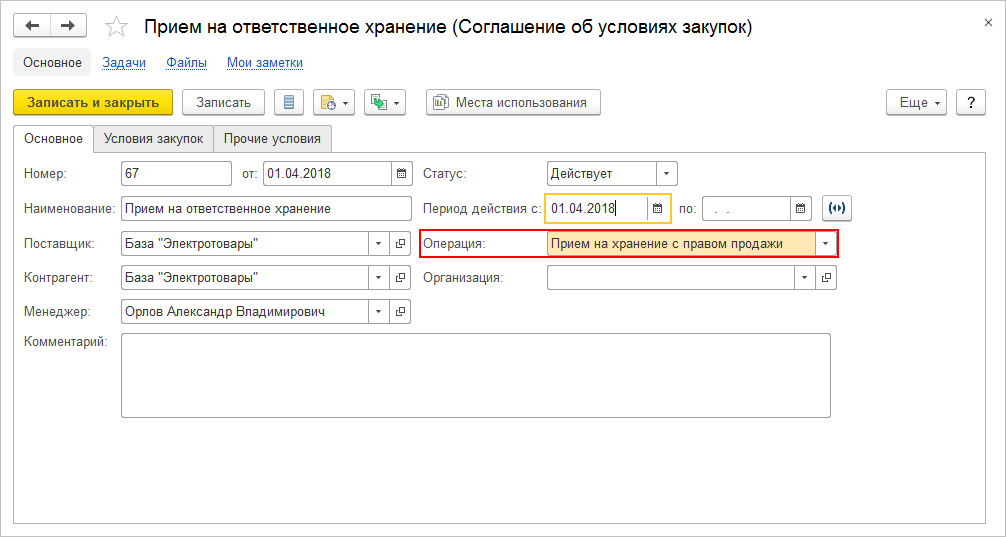1006x537 pixels.
Task: Click 'Места использования' button
Action: tap(513, 102)
